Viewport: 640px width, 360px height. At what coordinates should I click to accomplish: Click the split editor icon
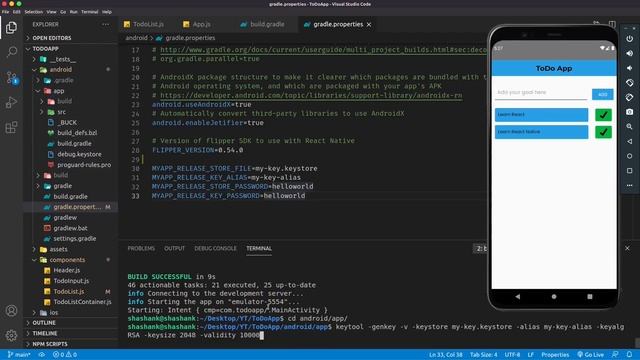pyautogui.click(x=612, y=24)
